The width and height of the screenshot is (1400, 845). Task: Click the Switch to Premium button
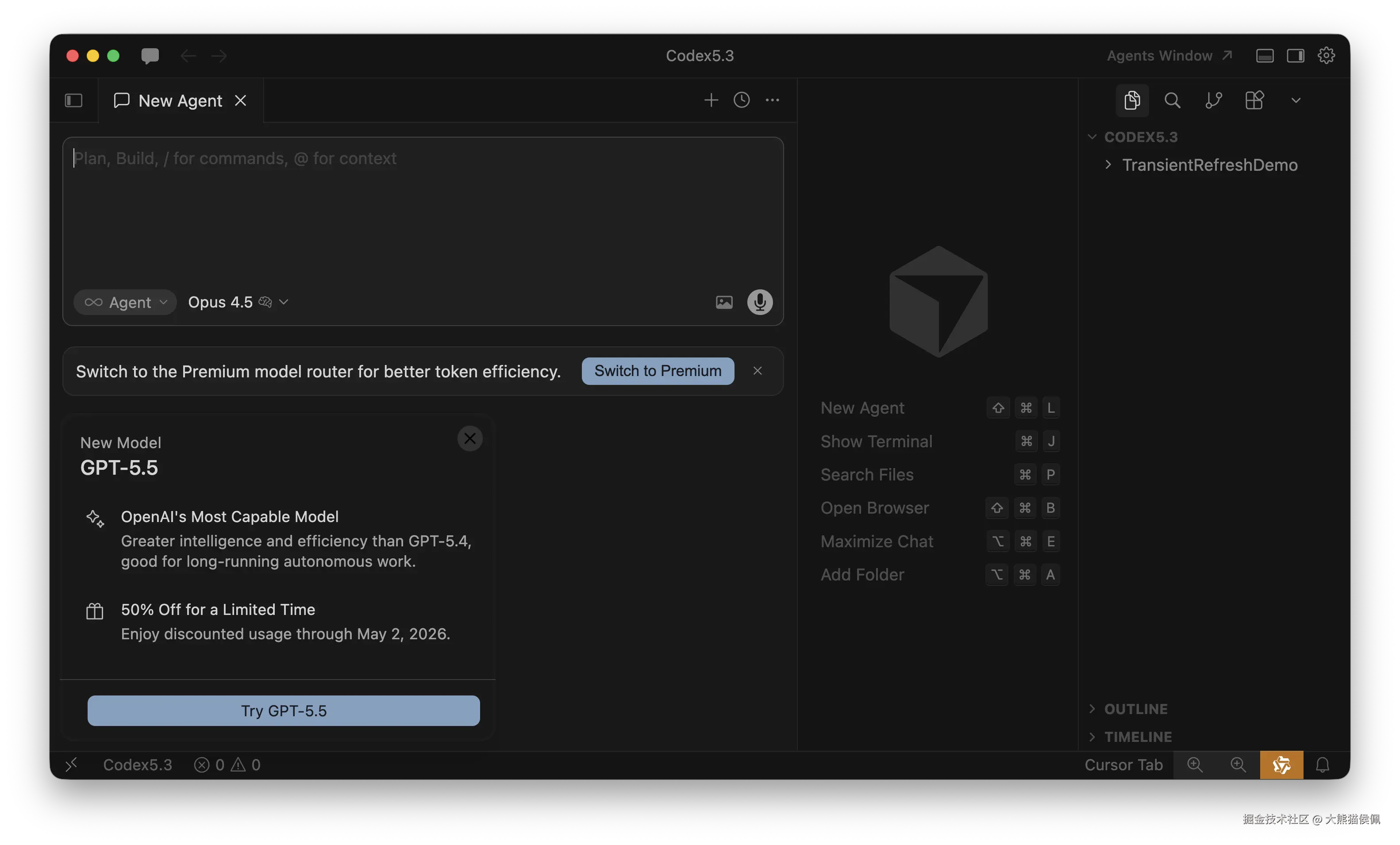(658, 371)
